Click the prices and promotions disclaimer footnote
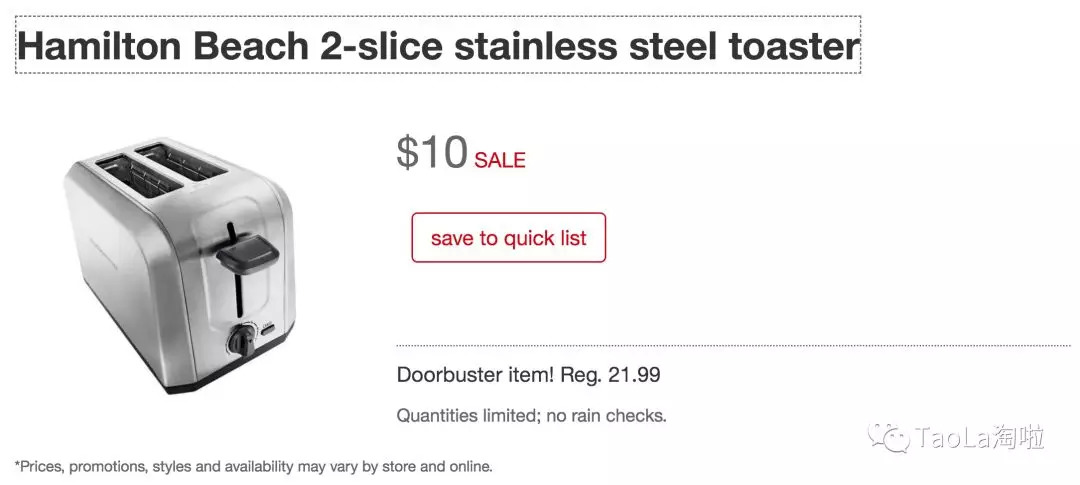Viewport: 1080px width, 485px height. coord(253,466)
